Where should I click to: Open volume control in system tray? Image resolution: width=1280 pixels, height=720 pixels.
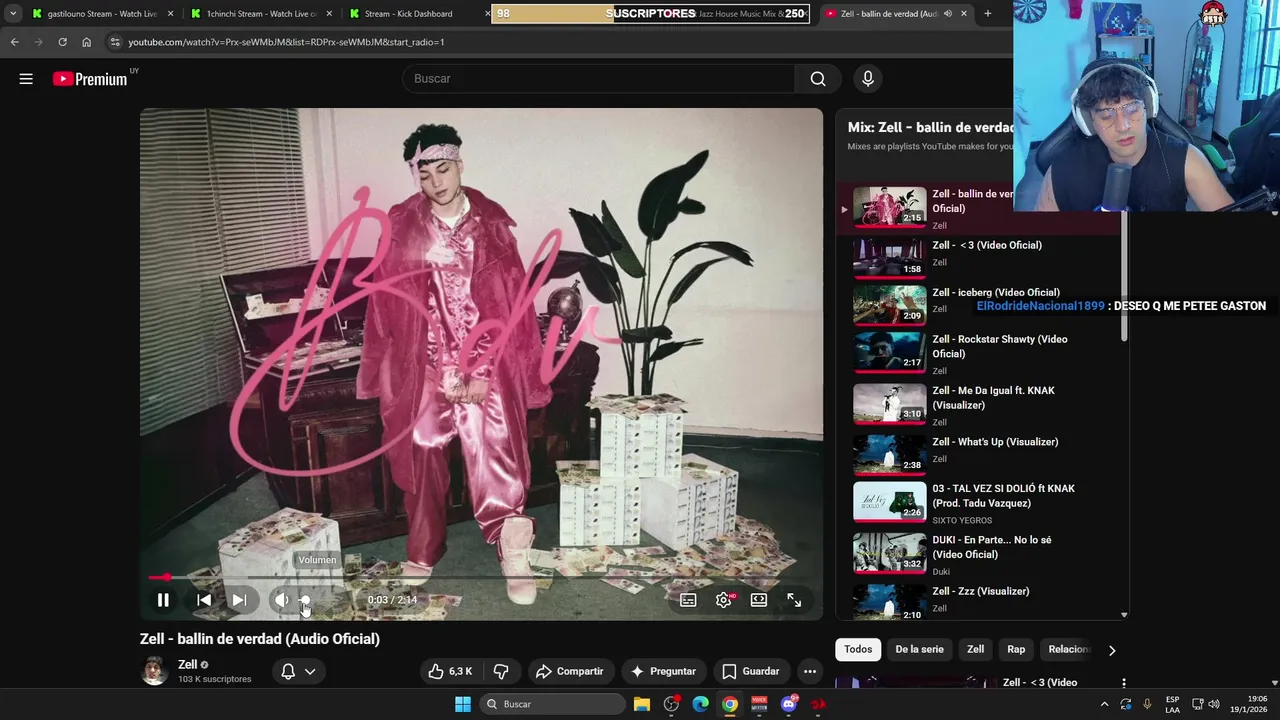tap(1214, 704)
